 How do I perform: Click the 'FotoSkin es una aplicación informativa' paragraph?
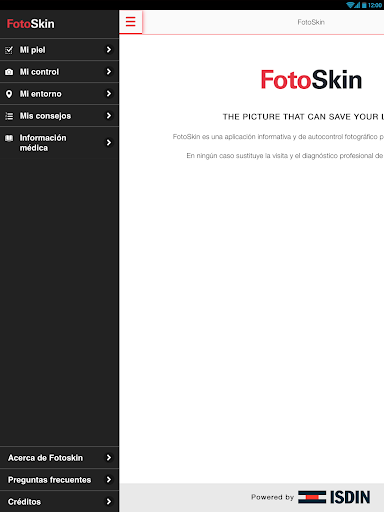[278, 137]
